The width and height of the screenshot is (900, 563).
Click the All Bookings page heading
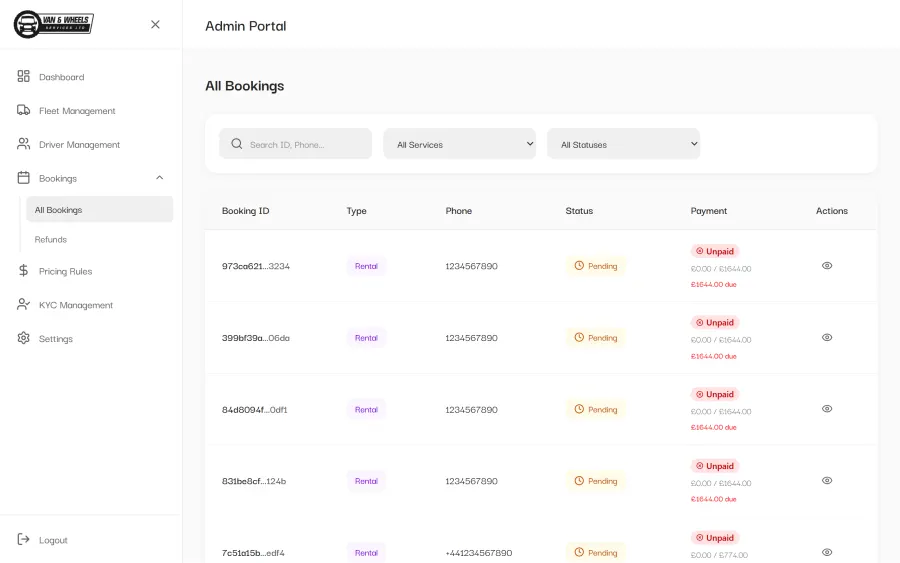[245, 86]
